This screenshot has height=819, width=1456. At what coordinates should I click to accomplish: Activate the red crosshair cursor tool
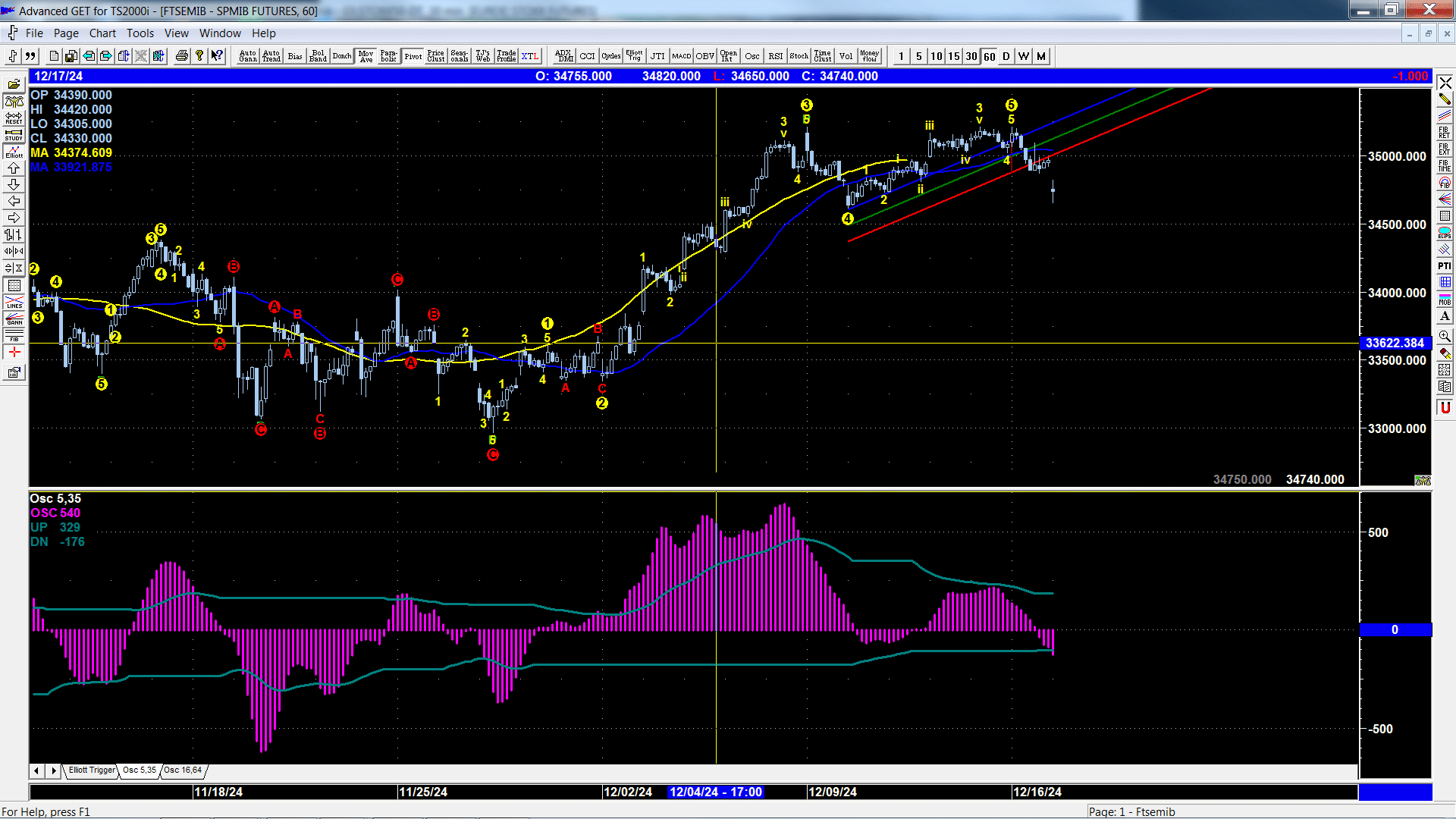[14, 352]
